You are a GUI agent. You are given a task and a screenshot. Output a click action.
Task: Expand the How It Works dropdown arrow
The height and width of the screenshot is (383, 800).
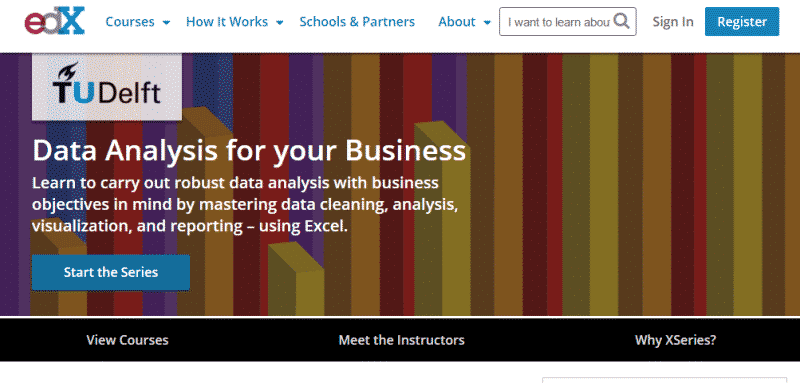pyautogui.click(x=280, y=22)
